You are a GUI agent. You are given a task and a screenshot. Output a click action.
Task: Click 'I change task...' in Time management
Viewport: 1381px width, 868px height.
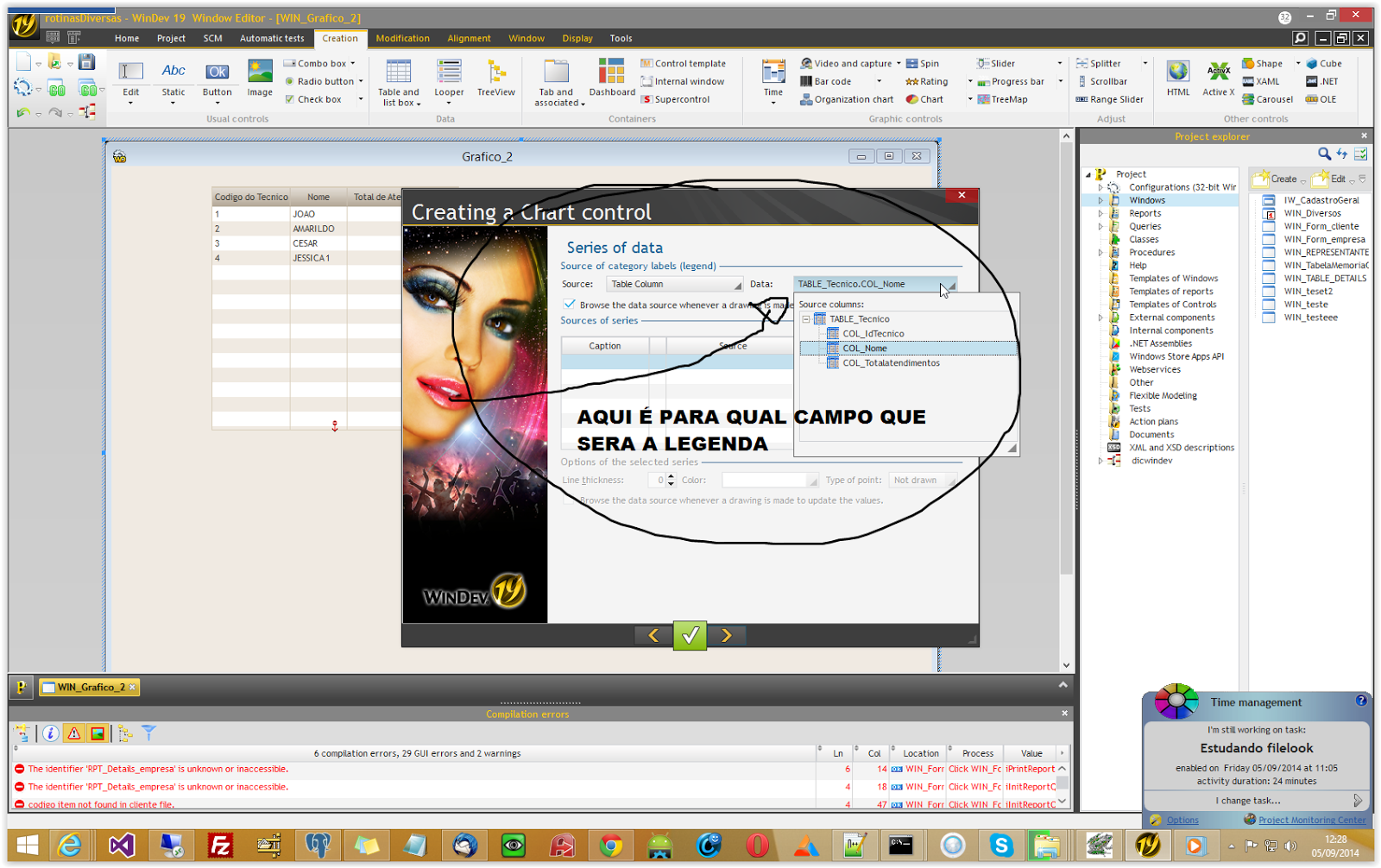coord(1248,801)
